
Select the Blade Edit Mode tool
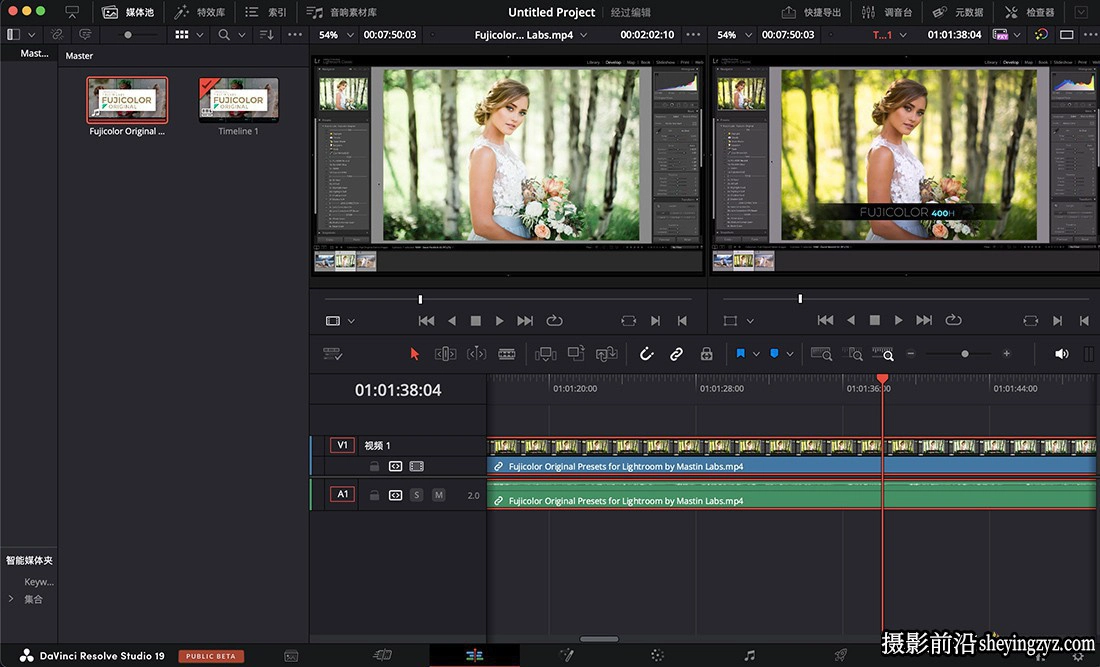[x=507, y=354]
